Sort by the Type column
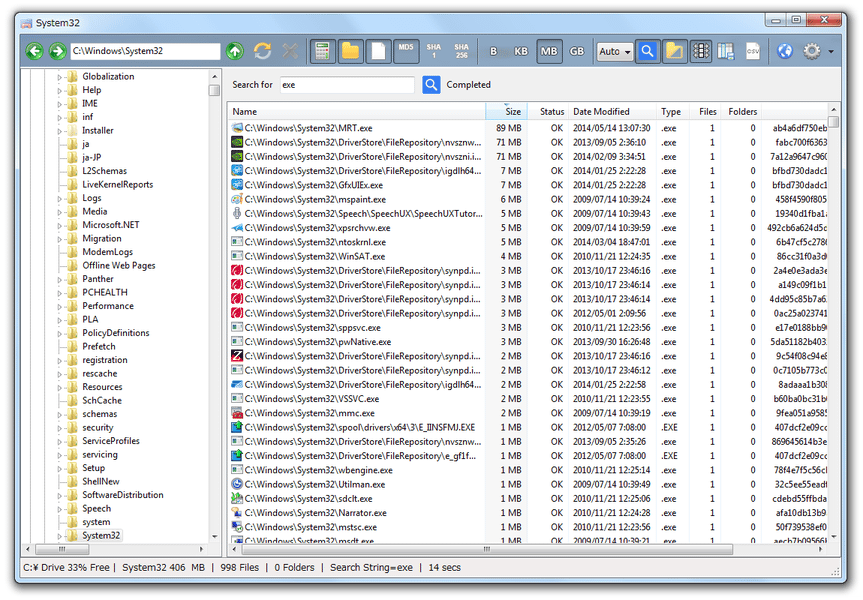 coord(673,111)
